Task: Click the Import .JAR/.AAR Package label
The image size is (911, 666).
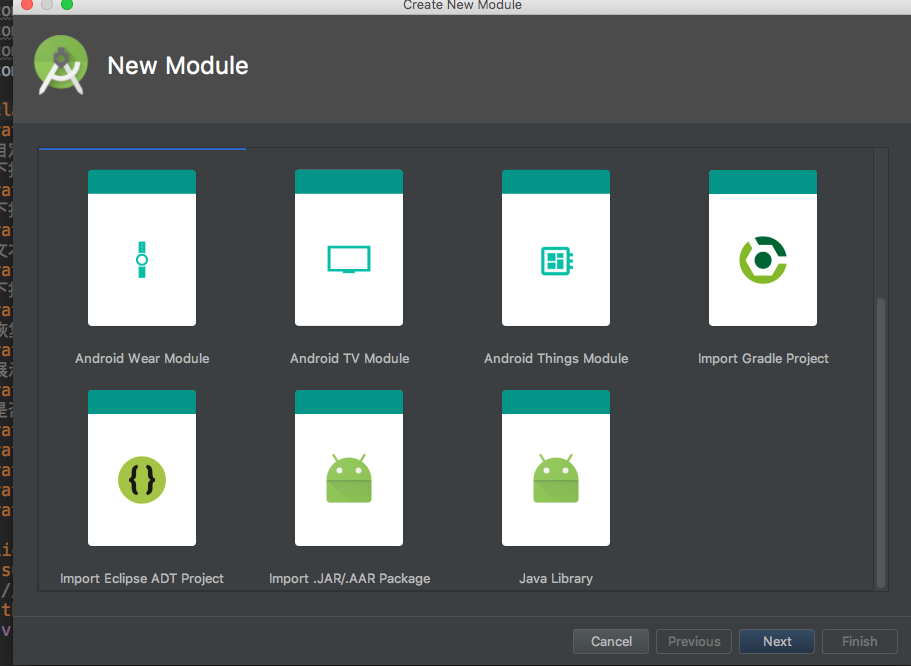Action: (x=349, y=579)
